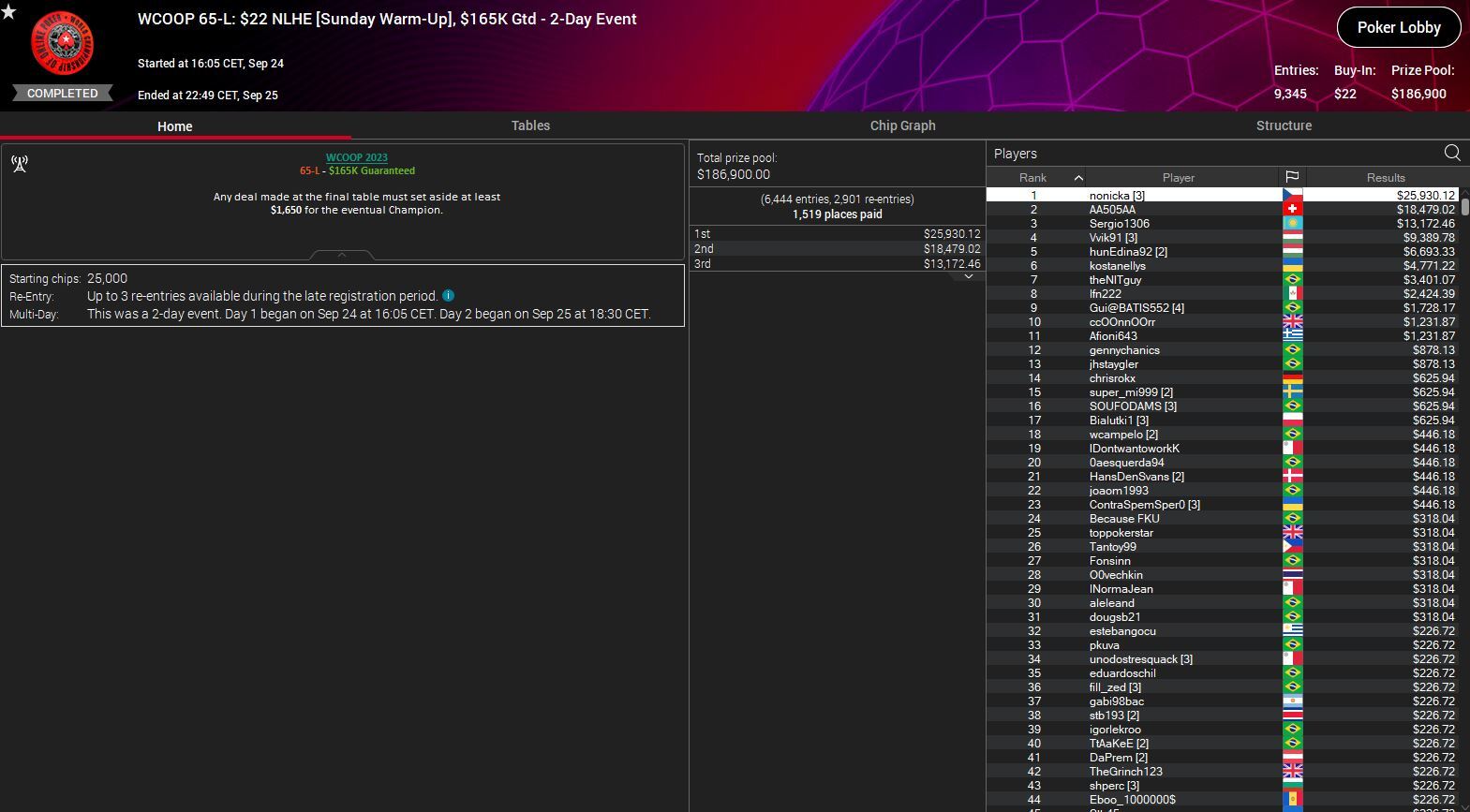1470x812 pixels.
Task: Sort by the Results column header
Action: point(1385,177)
